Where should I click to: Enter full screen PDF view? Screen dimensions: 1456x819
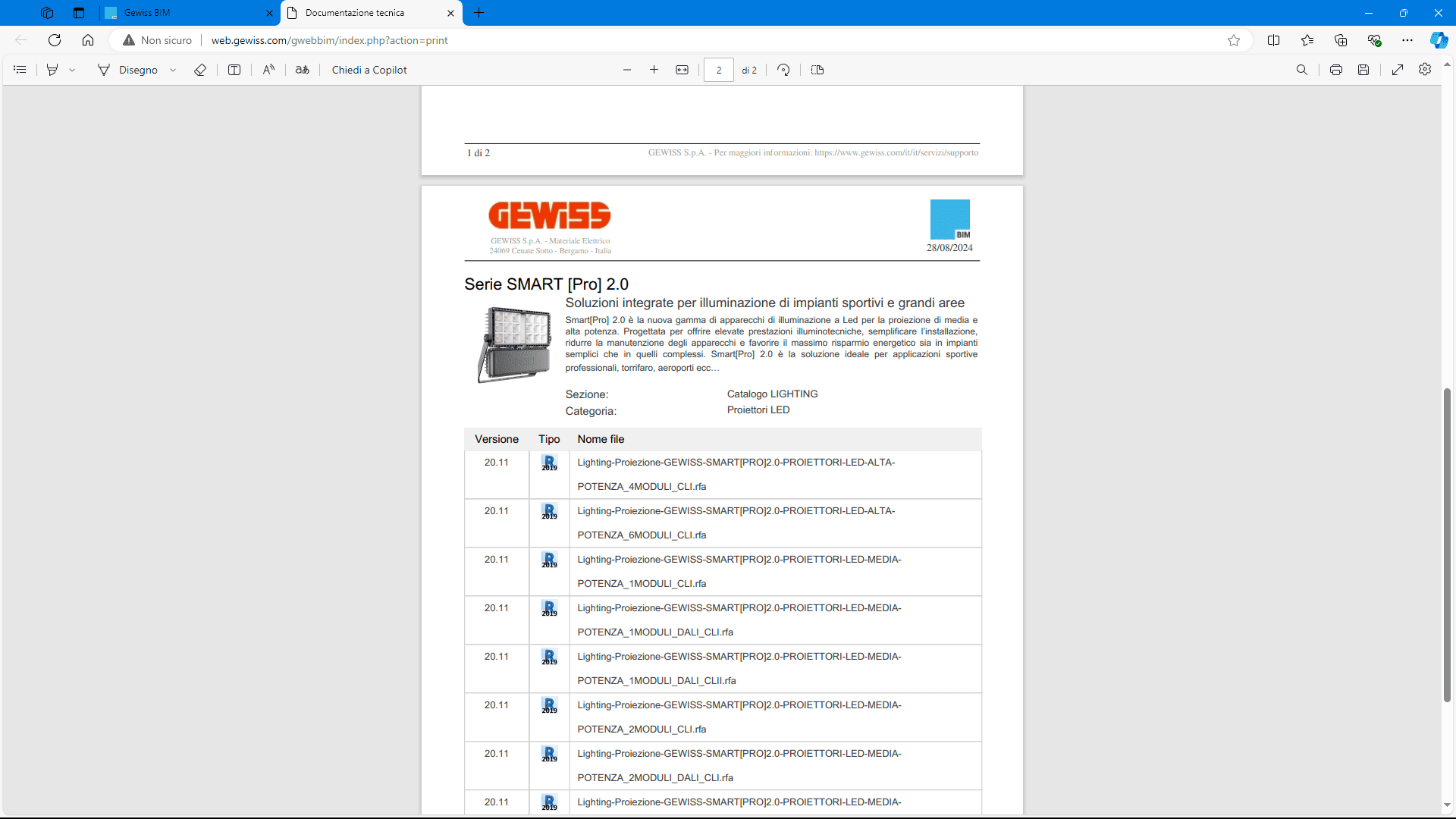[1398, 70]
